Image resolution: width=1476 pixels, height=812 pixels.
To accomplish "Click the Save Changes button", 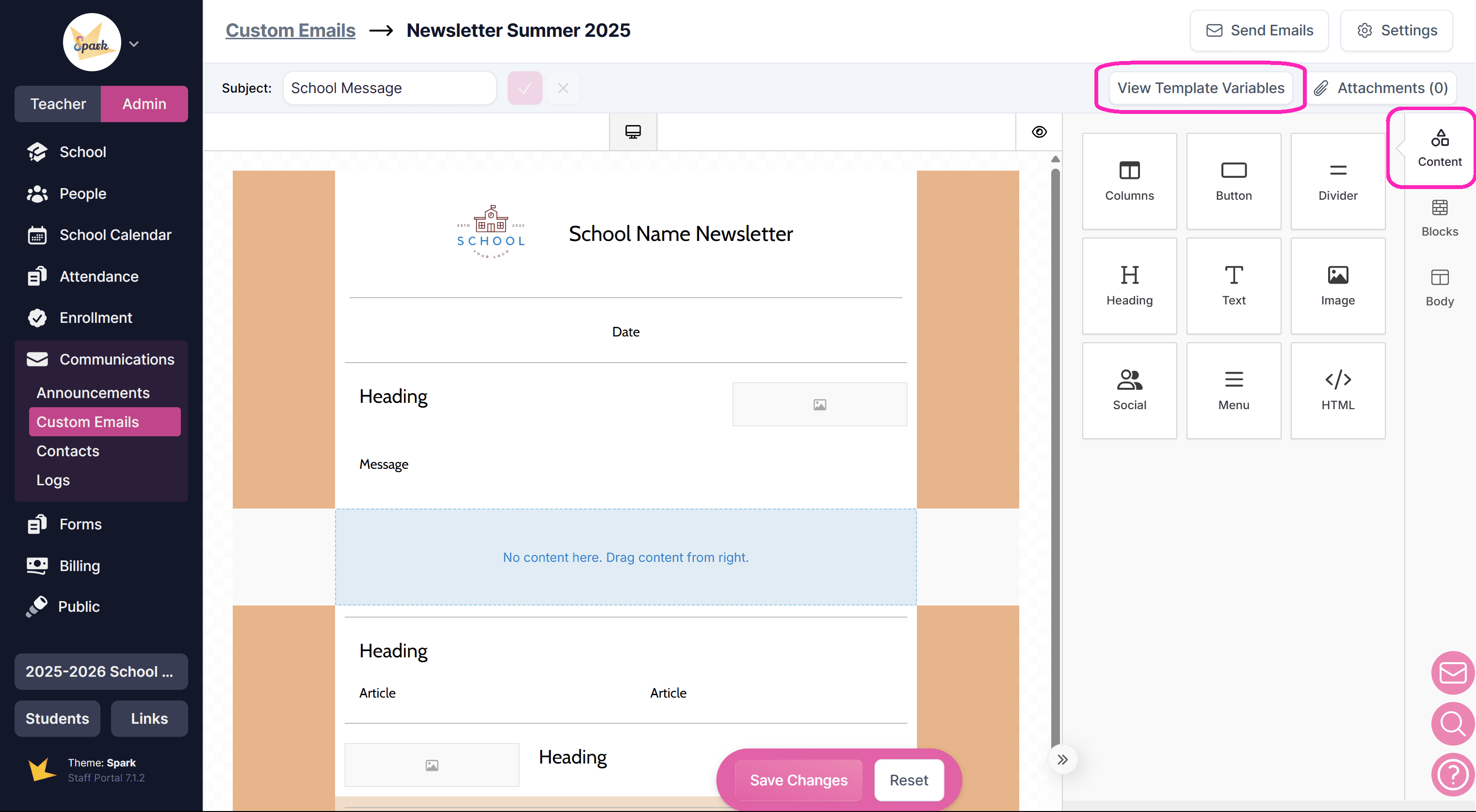I will [x=798, y=780].
